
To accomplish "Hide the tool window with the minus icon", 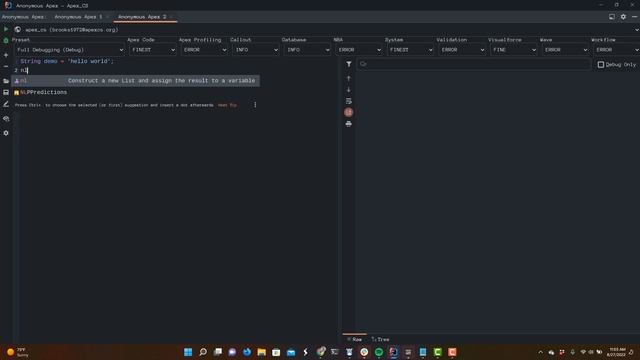I will [x=634, y=17].
